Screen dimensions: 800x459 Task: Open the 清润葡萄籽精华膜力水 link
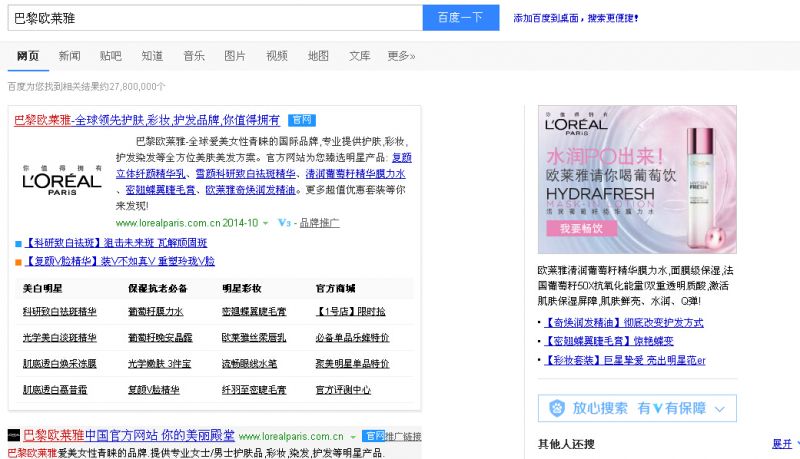click(355, 174)
